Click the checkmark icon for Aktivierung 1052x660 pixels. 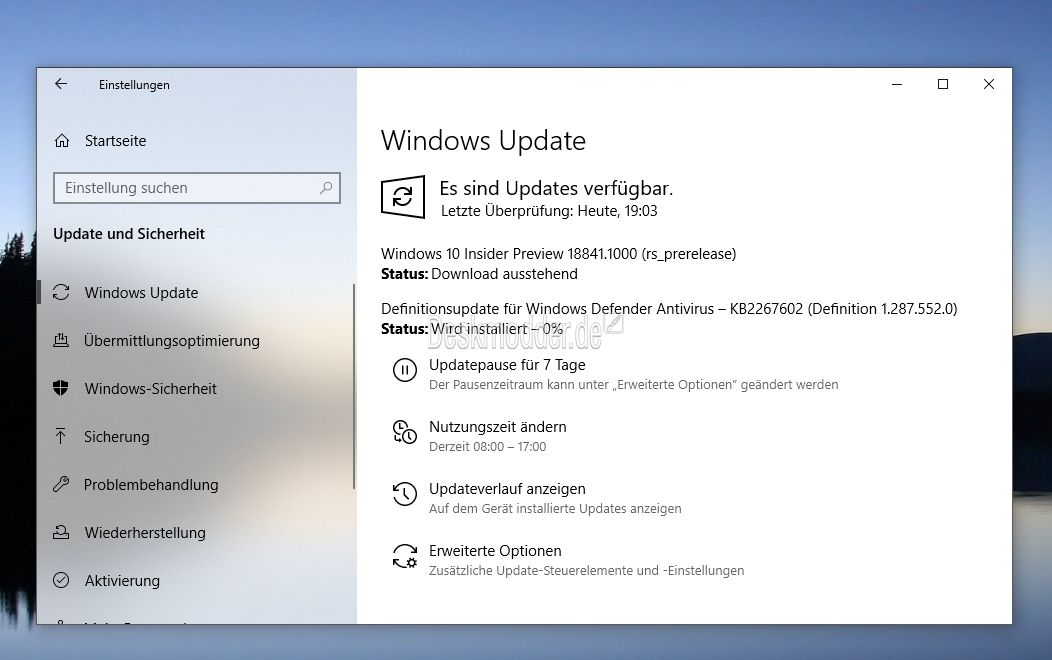point(61,580)
